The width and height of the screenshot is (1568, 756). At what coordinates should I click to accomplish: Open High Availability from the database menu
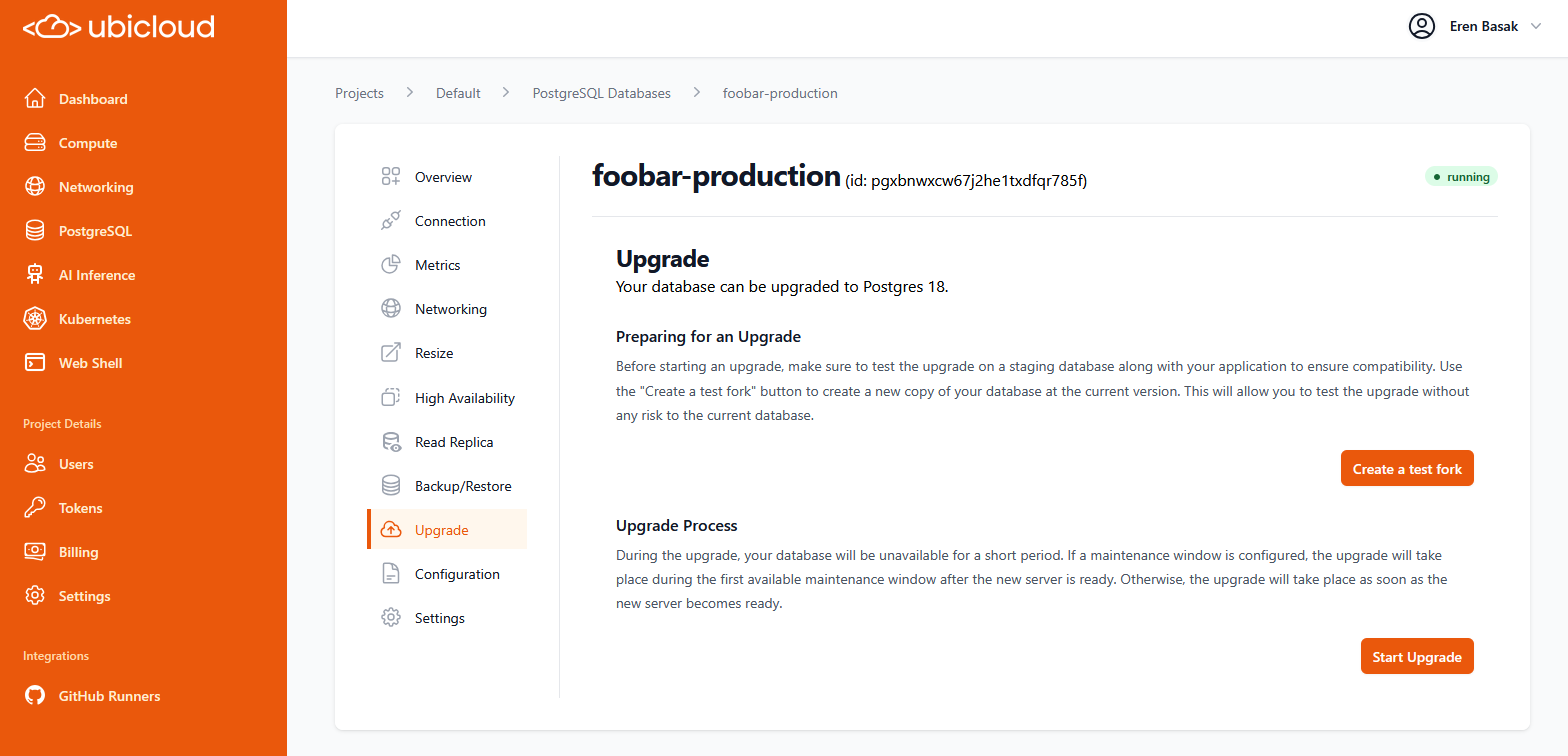[x=465, y=397]
